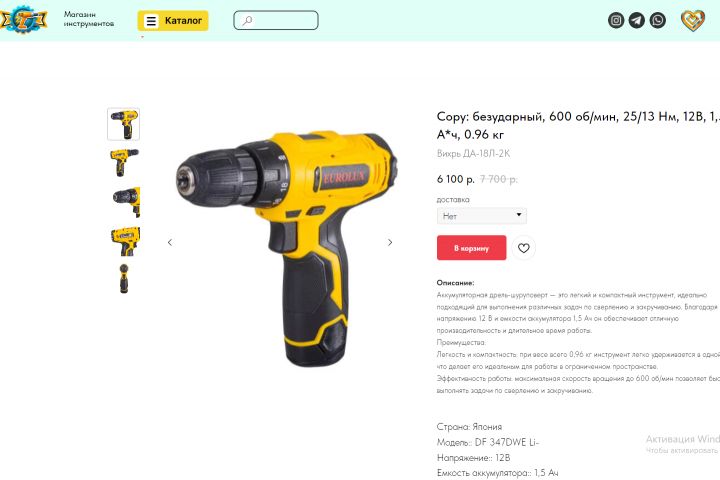Click the gear store logo
The height and width of the screenshot is (480, 720).
pos(23,20)
